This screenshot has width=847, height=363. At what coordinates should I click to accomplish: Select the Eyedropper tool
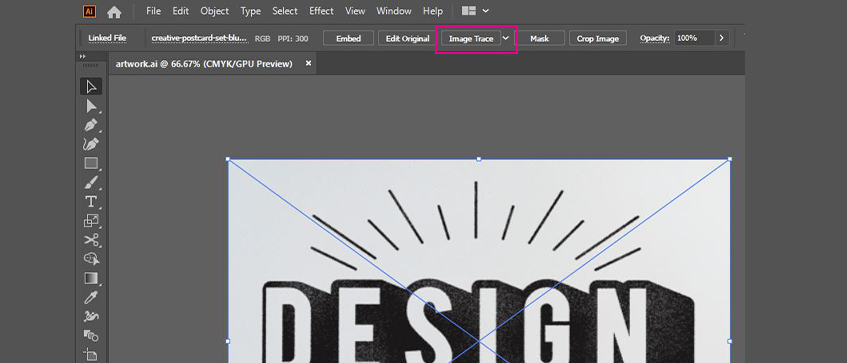91,298
